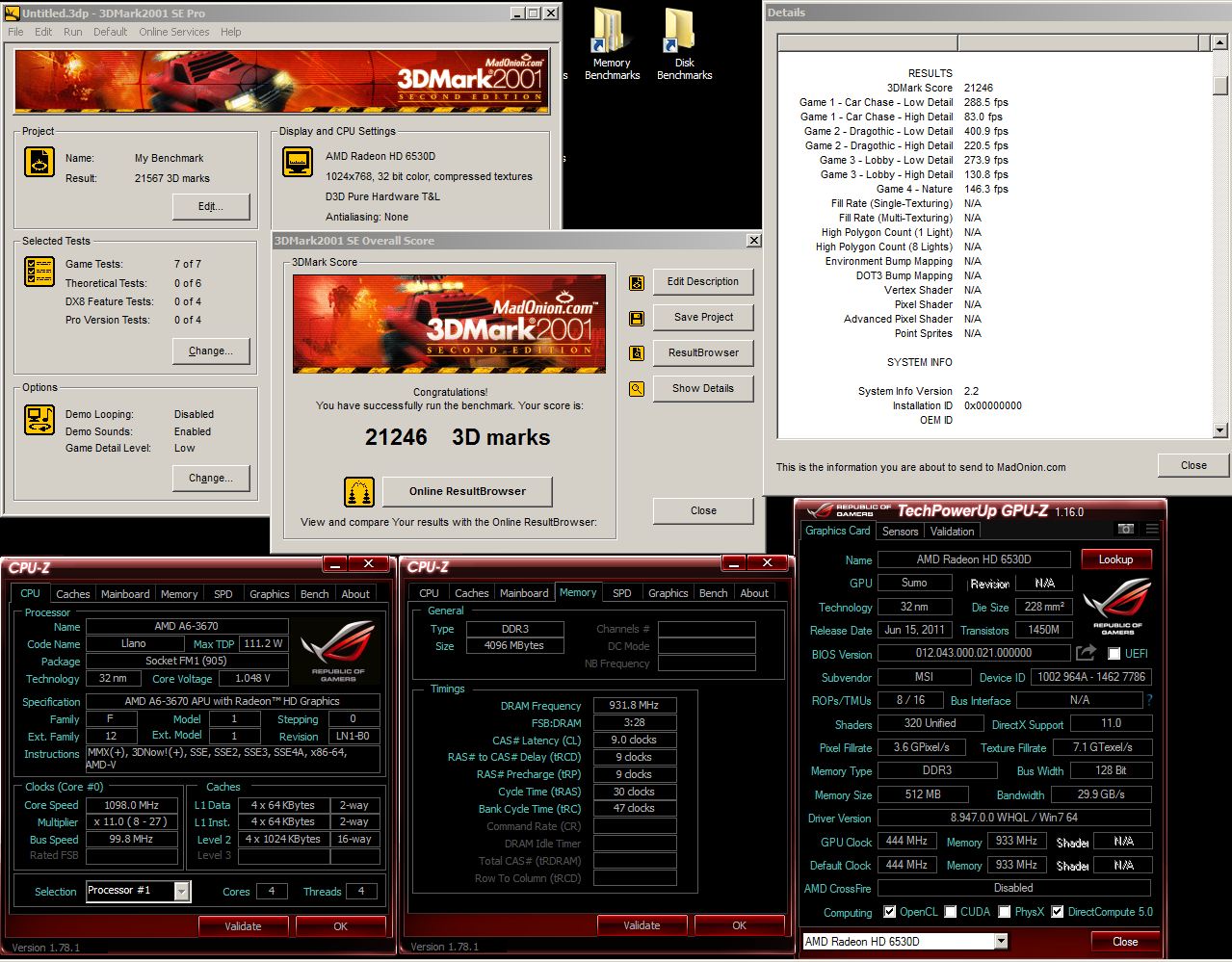Open Graphics tab in CPU-Z CPU window
Screen dimensions: 1232x962
coord(270,594)
